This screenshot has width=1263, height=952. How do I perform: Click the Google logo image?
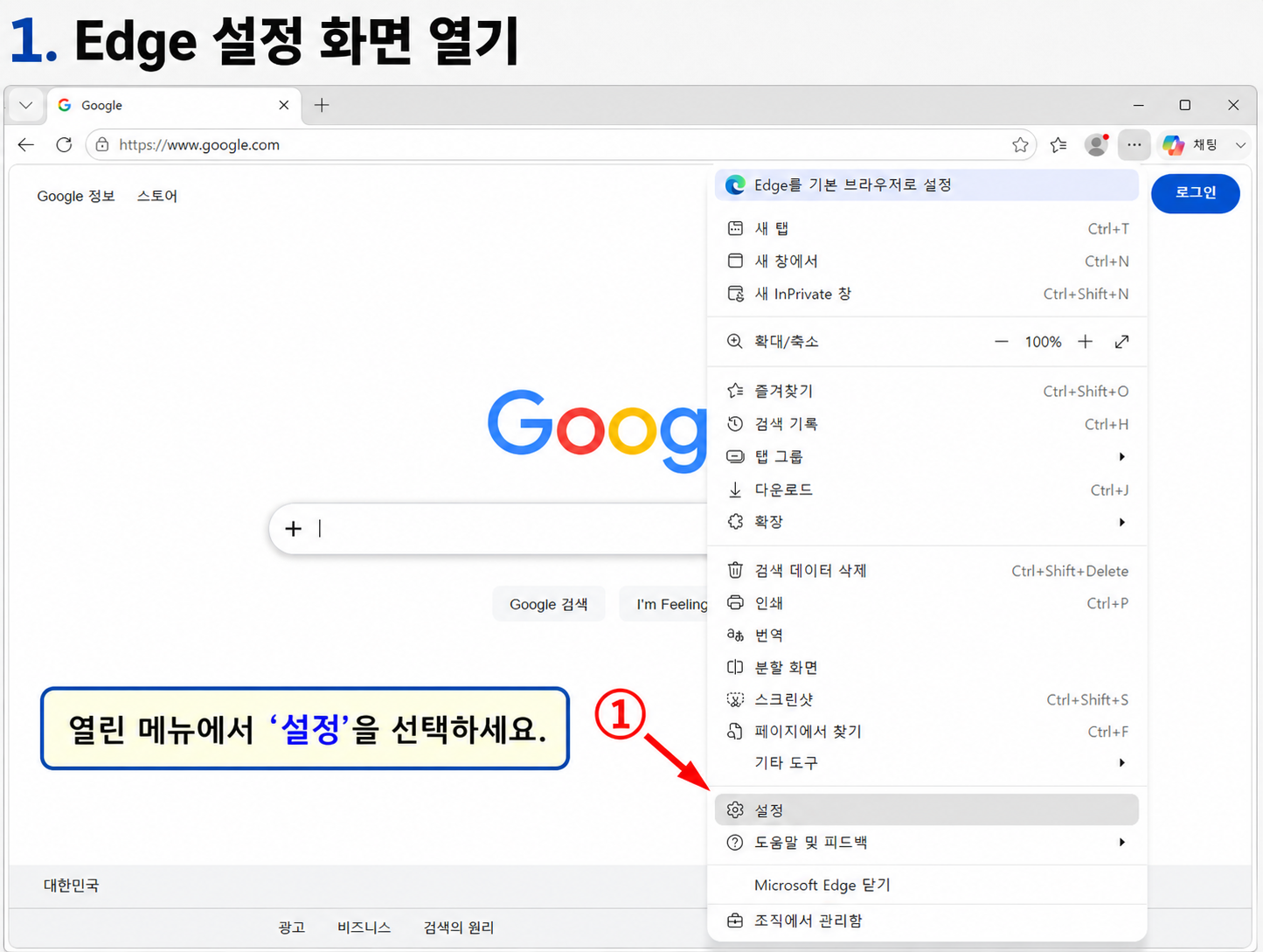click(597, 430)
